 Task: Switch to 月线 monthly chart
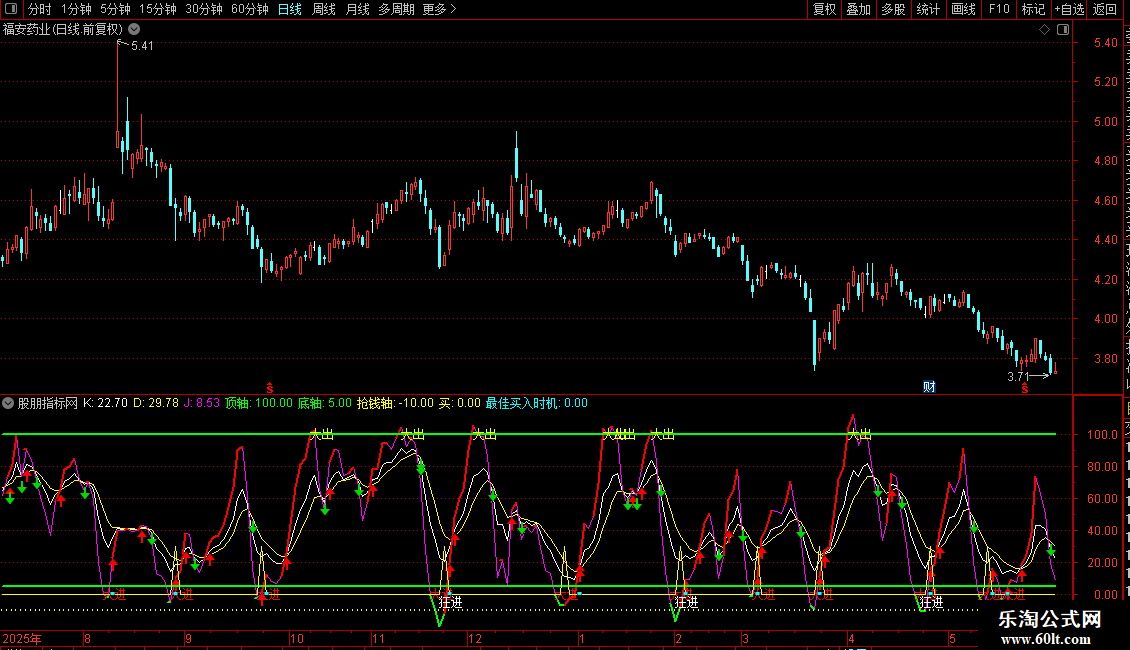click(x=357, y=9)
